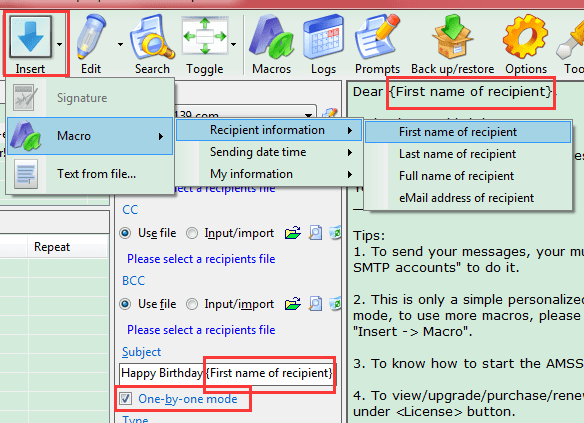Select Use file radio under CC
584x423 pixels.
coord(125,233)
